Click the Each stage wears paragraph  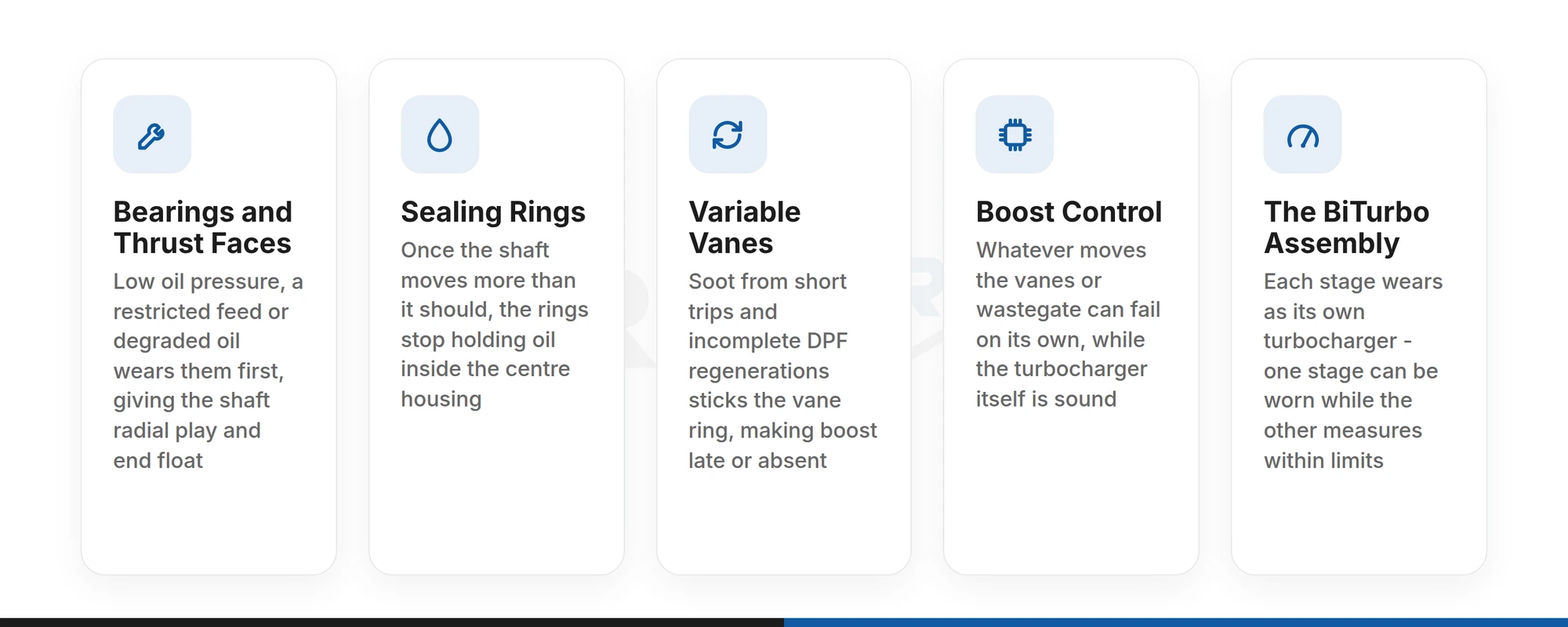pos(1353,371)
